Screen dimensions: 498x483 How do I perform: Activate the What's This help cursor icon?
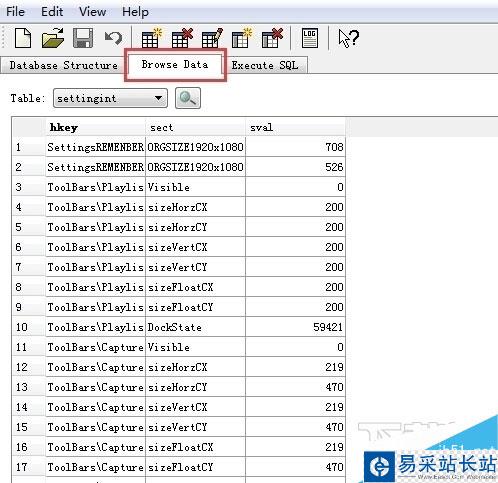[x=349, y=38]
